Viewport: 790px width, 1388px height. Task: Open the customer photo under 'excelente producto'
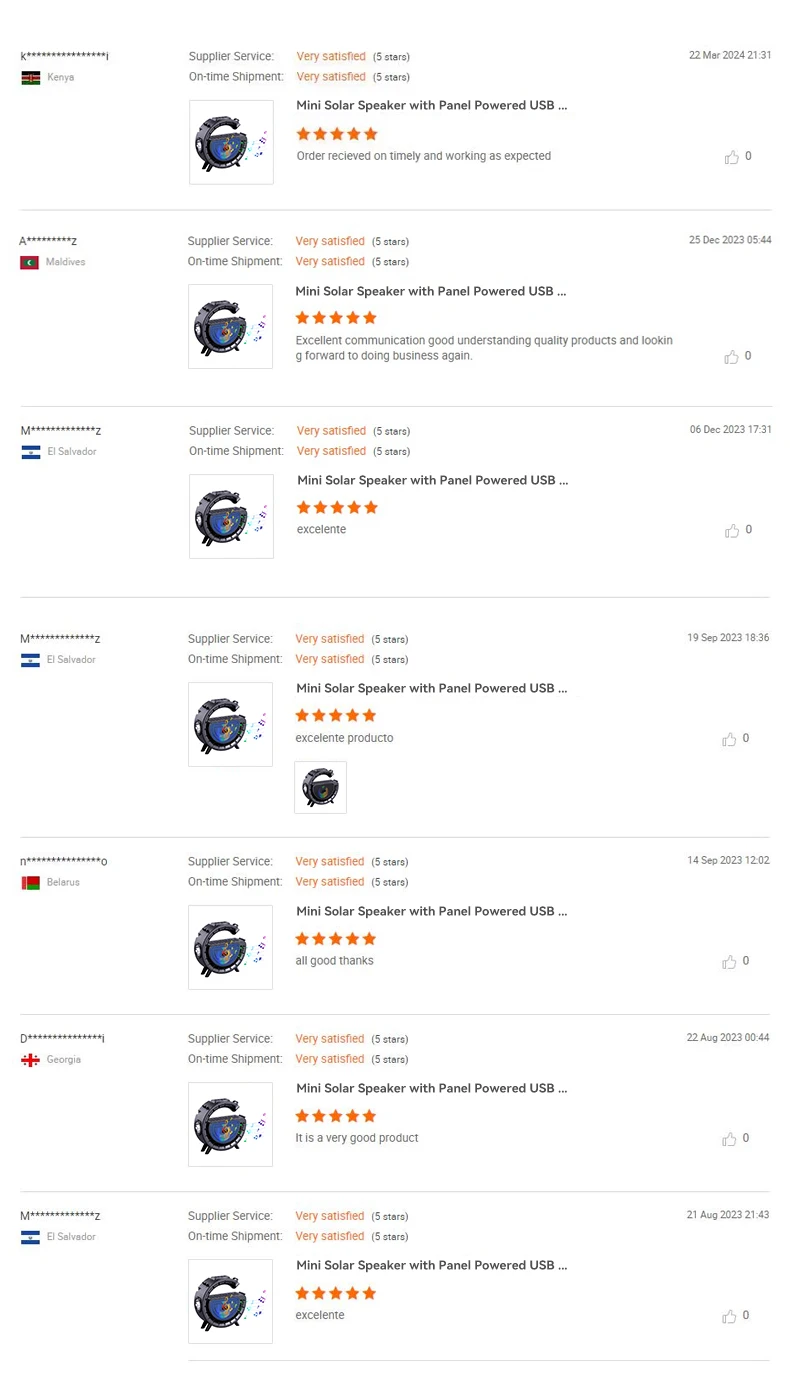tap(320, 787)
